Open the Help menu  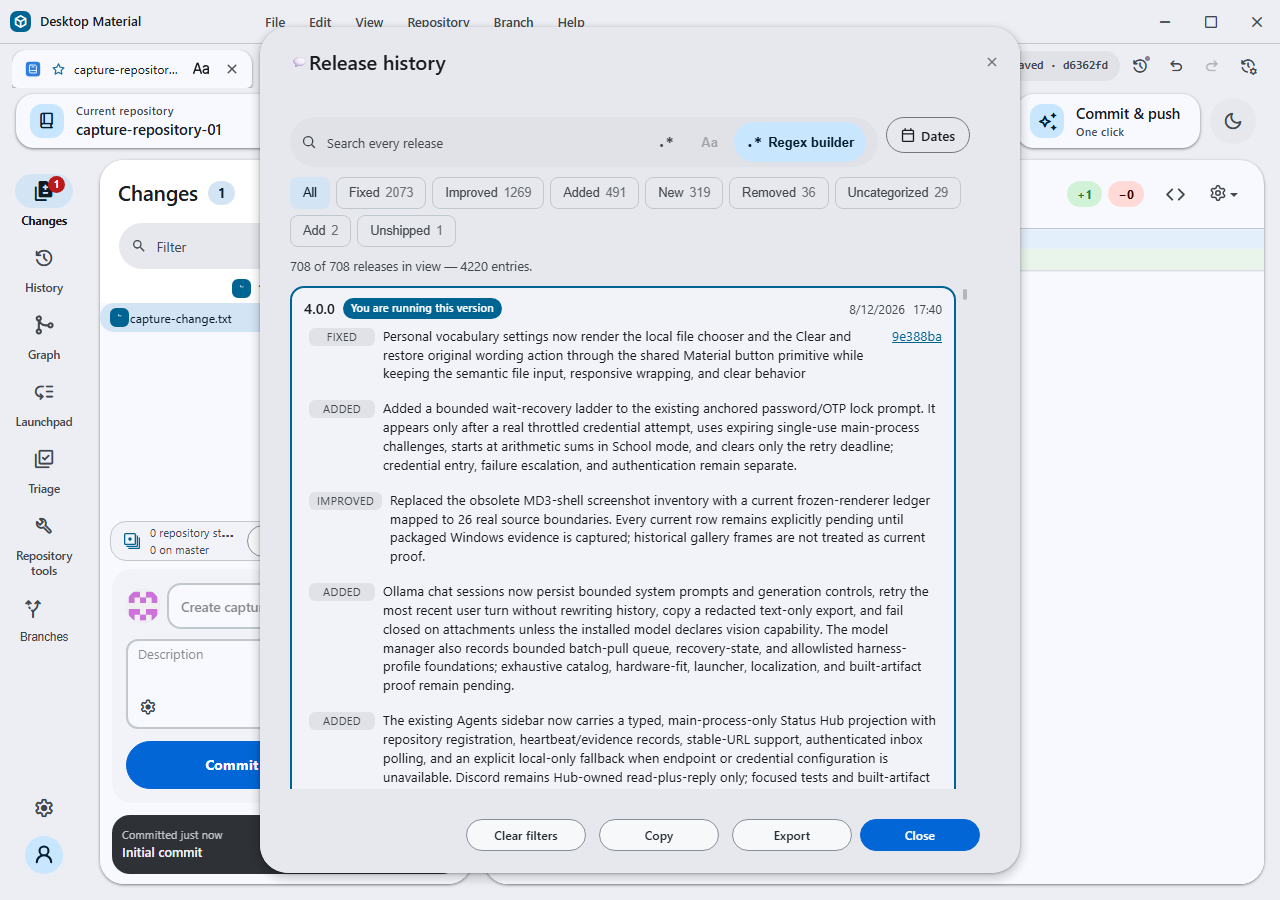click(x=571, y=22)
